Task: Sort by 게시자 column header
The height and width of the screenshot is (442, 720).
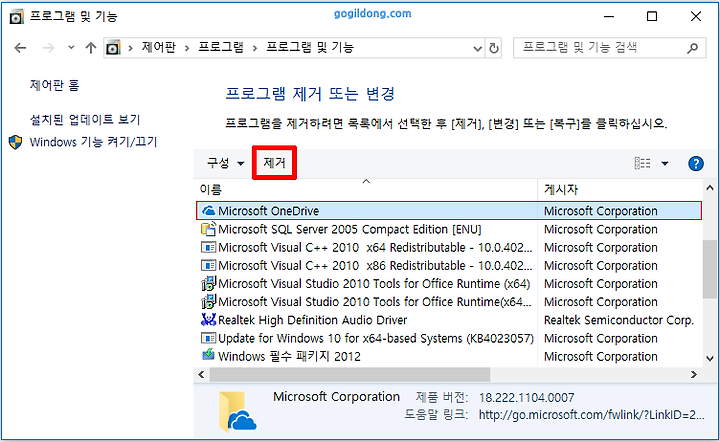Action: point(561,190)
